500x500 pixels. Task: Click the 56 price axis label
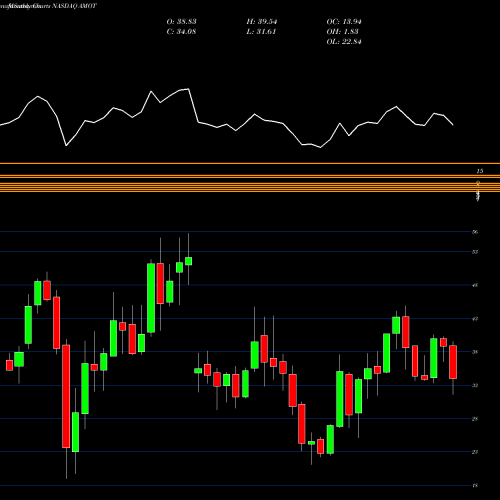click(475, 232)
